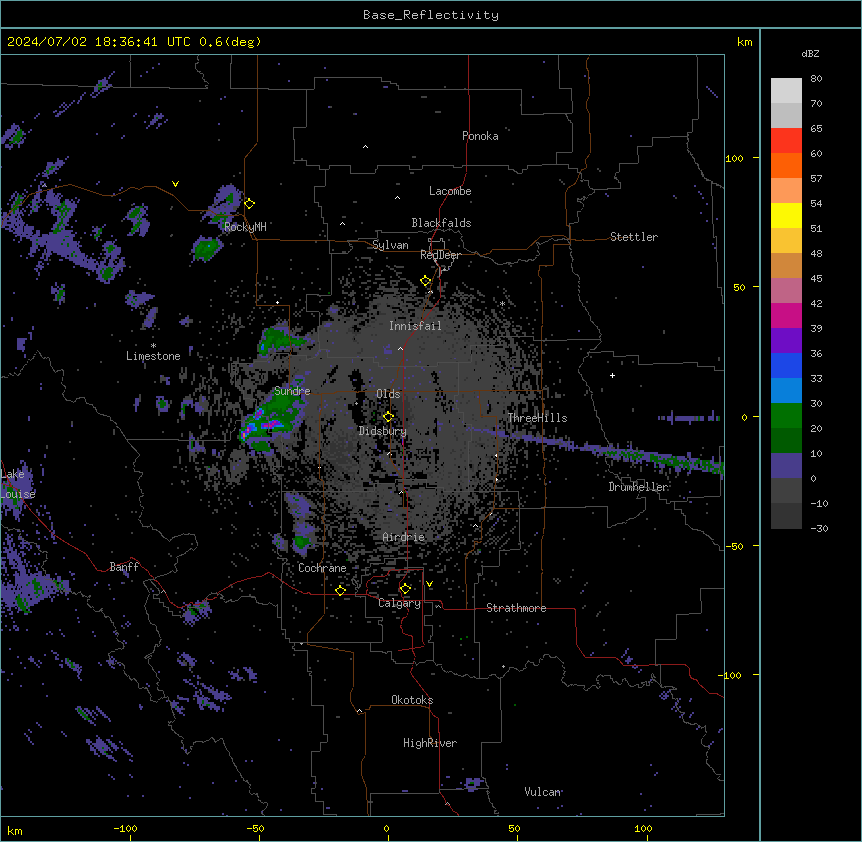Click the yellow station marker above Calgary
The image size is (862, 842).
coord(405,589)
